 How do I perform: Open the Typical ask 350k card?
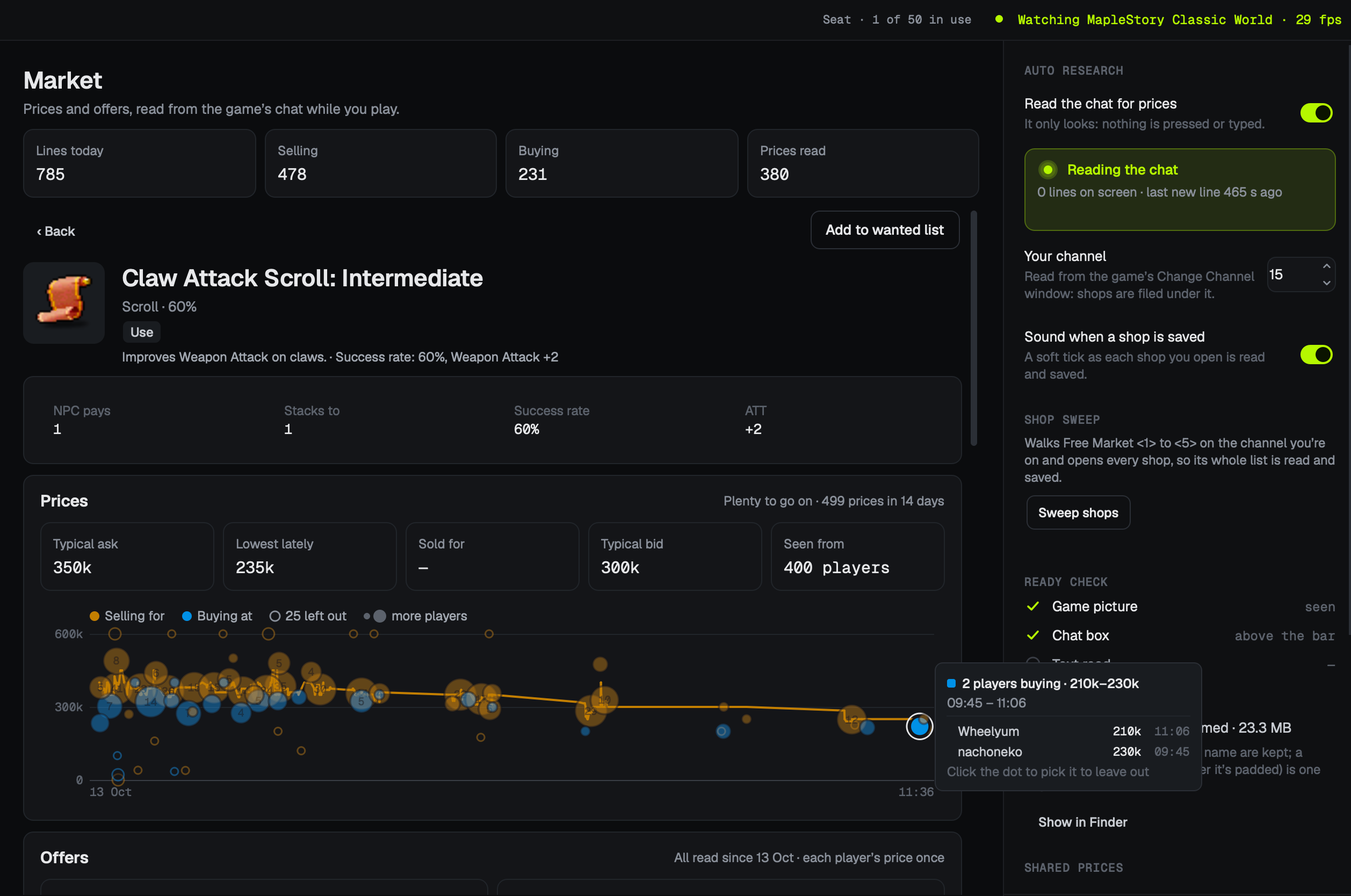(127, 556)
